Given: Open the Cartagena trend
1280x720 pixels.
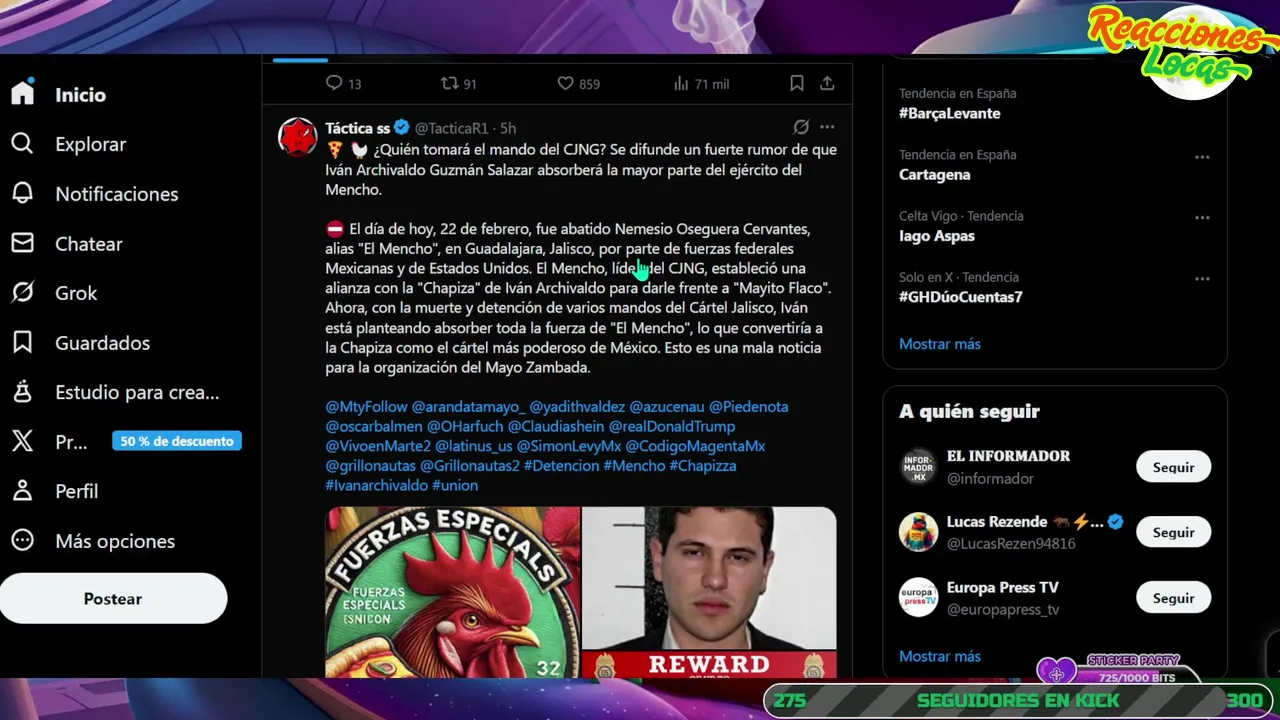Looking at the screenshot, I should (934, 175).
